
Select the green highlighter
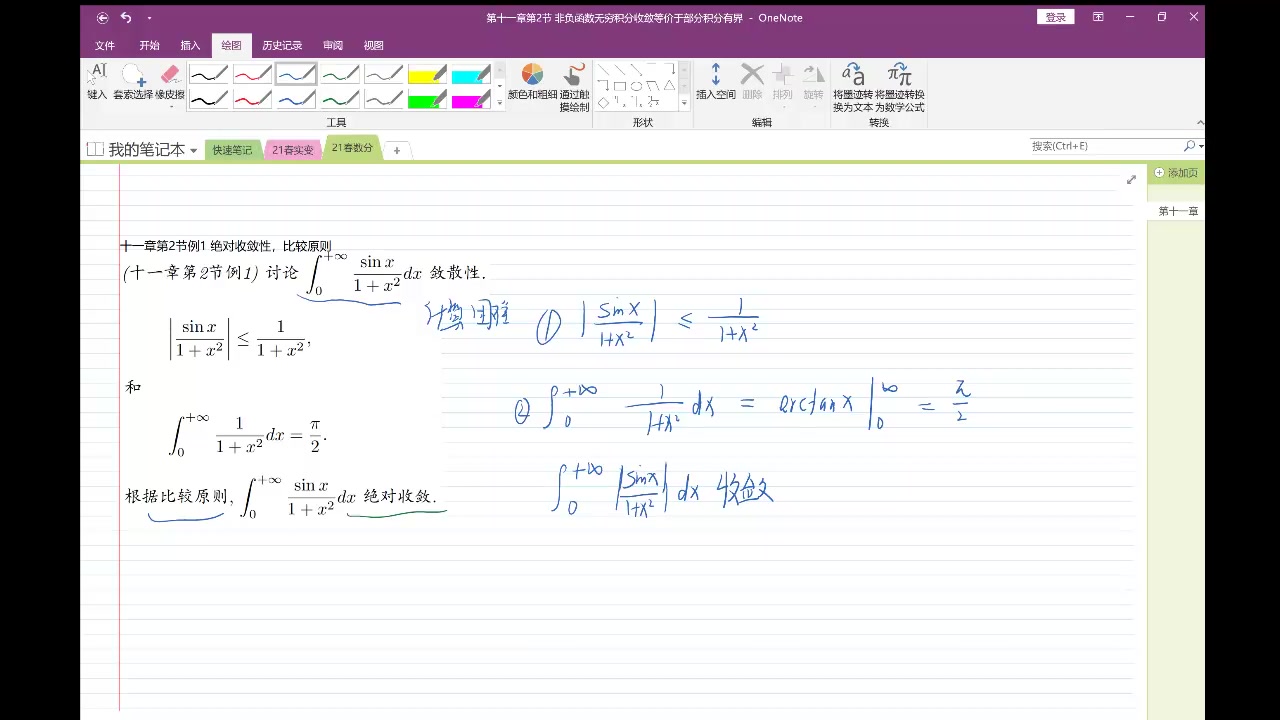click(x=427, y=98)
